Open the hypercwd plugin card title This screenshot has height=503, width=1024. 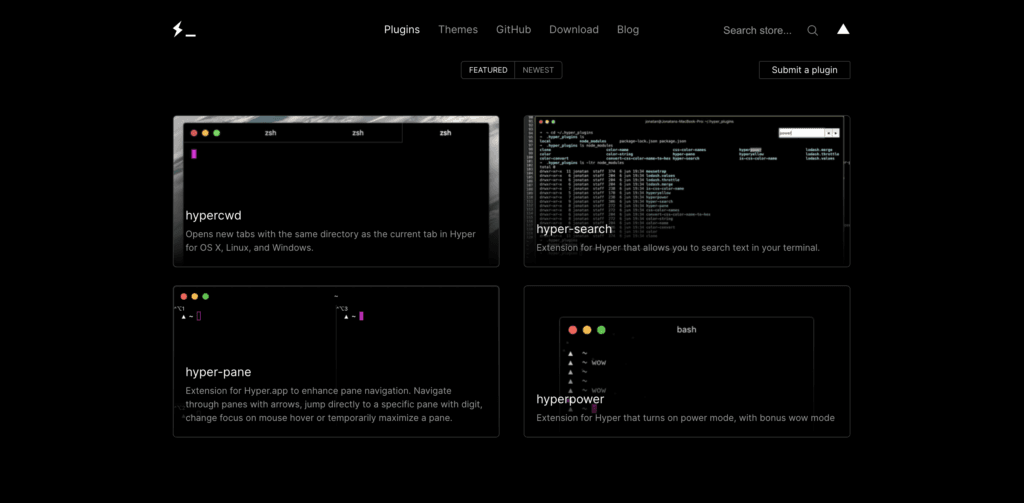point(214,216)
